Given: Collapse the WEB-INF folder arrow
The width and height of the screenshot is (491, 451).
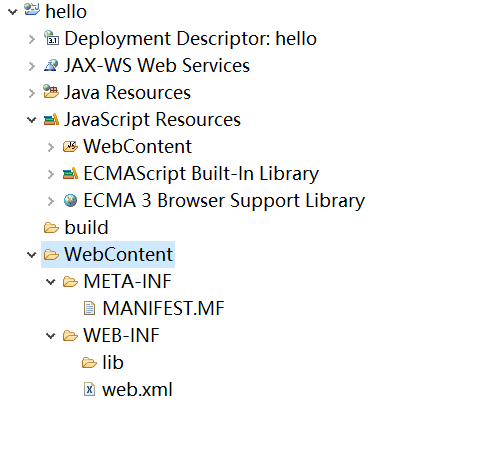Looking at the screenshot, I should pos(51,336).
